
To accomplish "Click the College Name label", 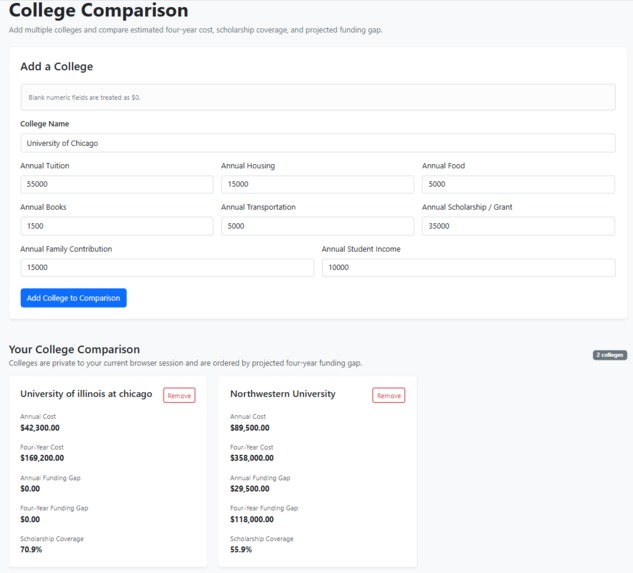I will point(44,124).
